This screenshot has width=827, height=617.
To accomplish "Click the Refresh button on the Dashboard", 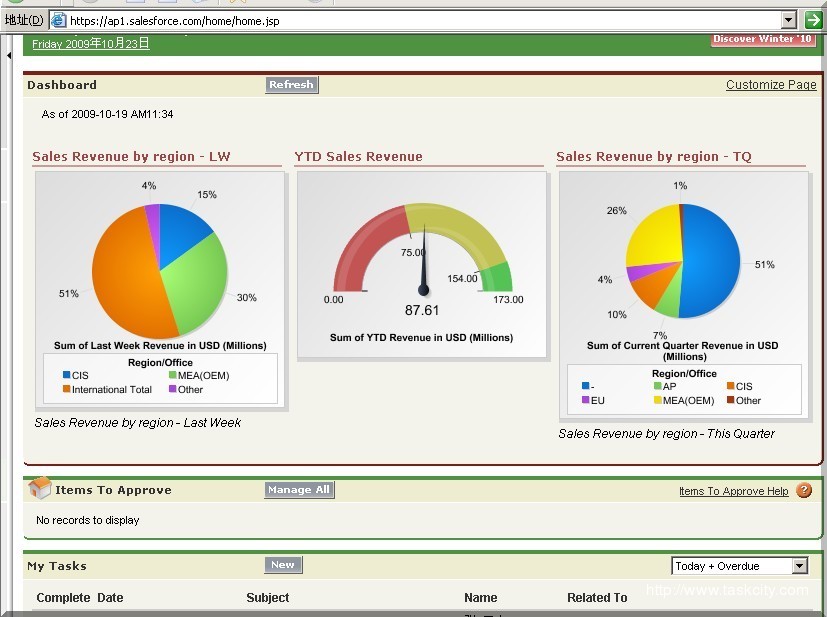I will coord(291,85).
